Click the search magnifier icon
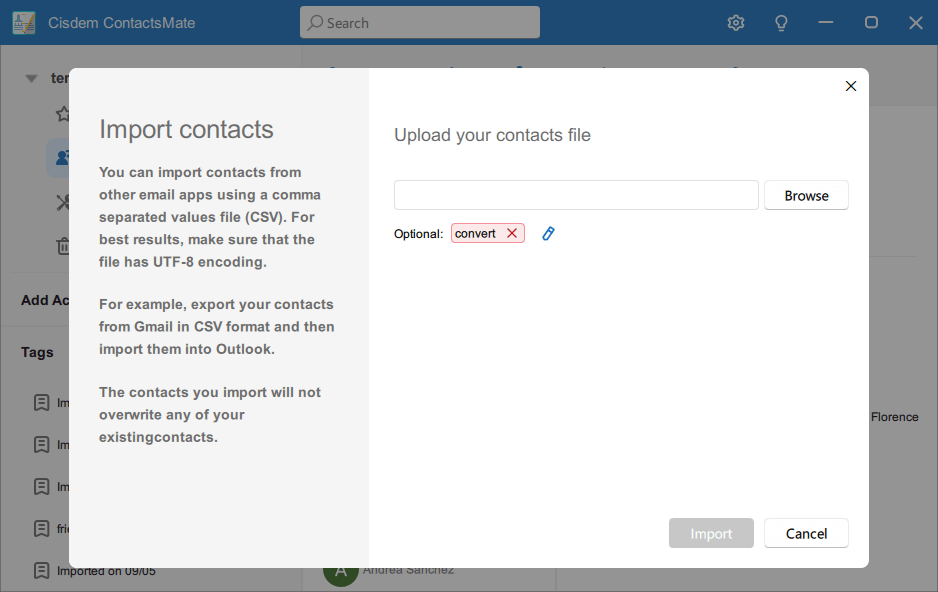Screen dimensions: 938x592 (315, 23)
